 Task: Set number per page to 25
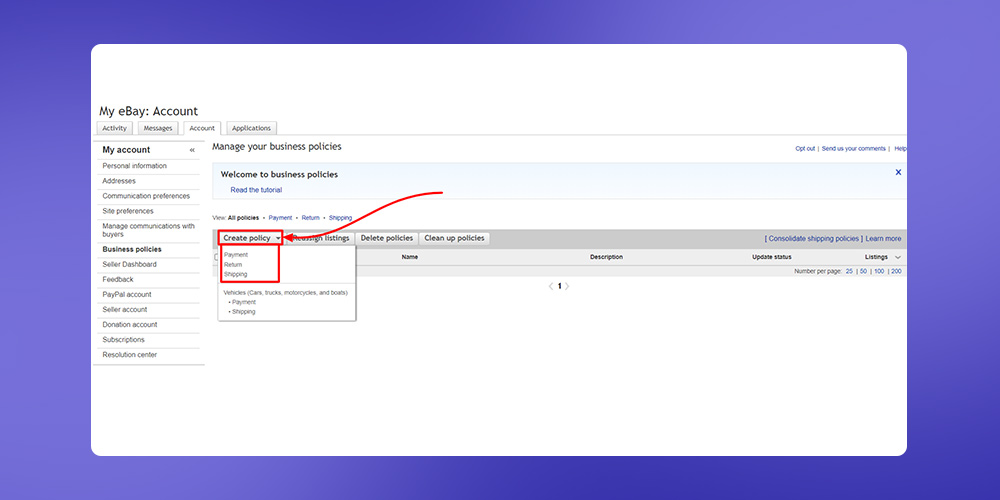(849, 272)
